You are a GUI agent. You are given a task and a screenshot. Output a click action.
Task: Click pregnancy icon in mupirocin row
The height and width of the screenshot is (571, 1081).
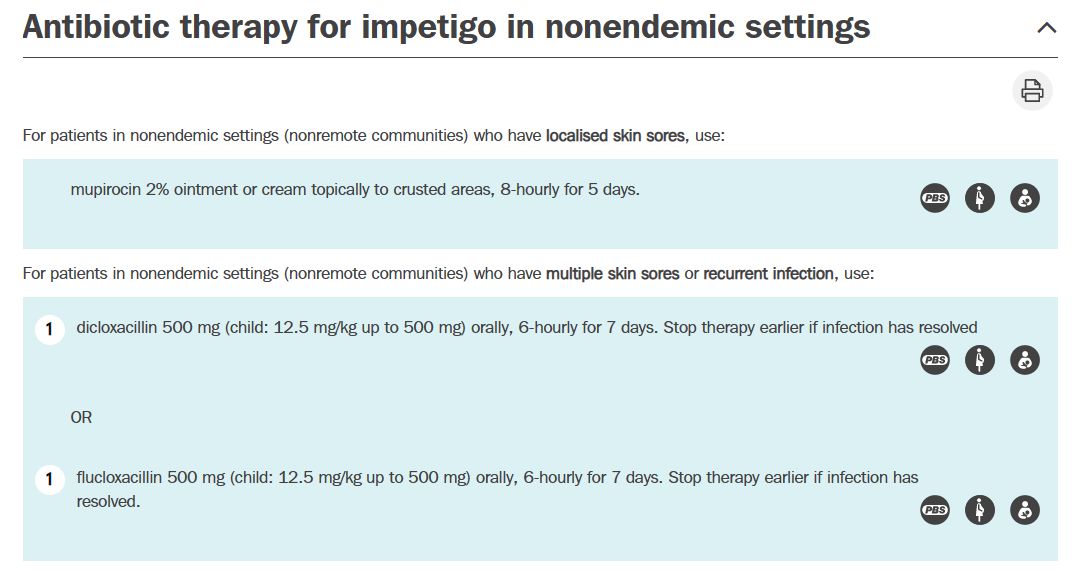tap(980, 198)
